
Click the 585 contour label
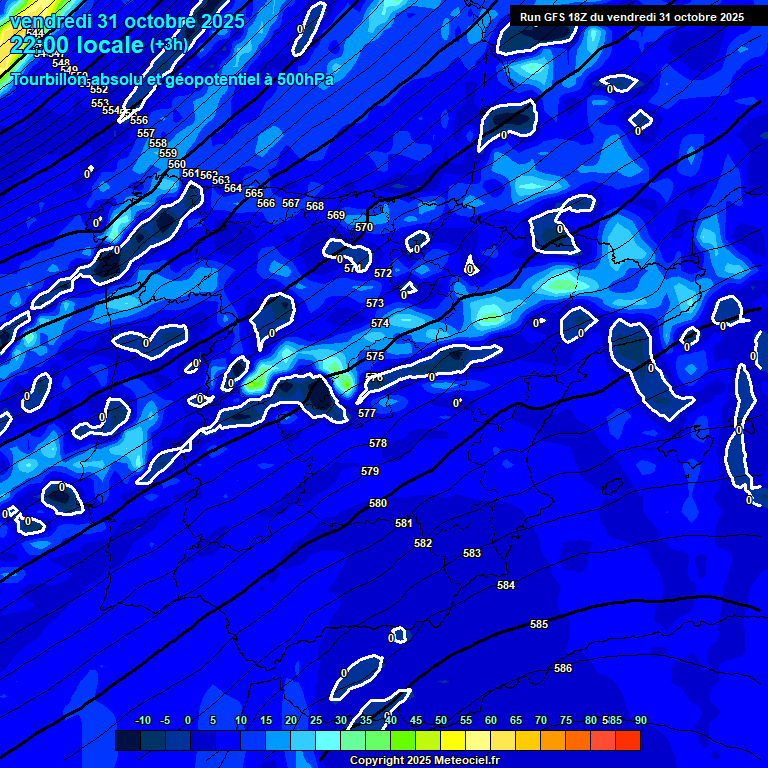(x=539, y=624)
